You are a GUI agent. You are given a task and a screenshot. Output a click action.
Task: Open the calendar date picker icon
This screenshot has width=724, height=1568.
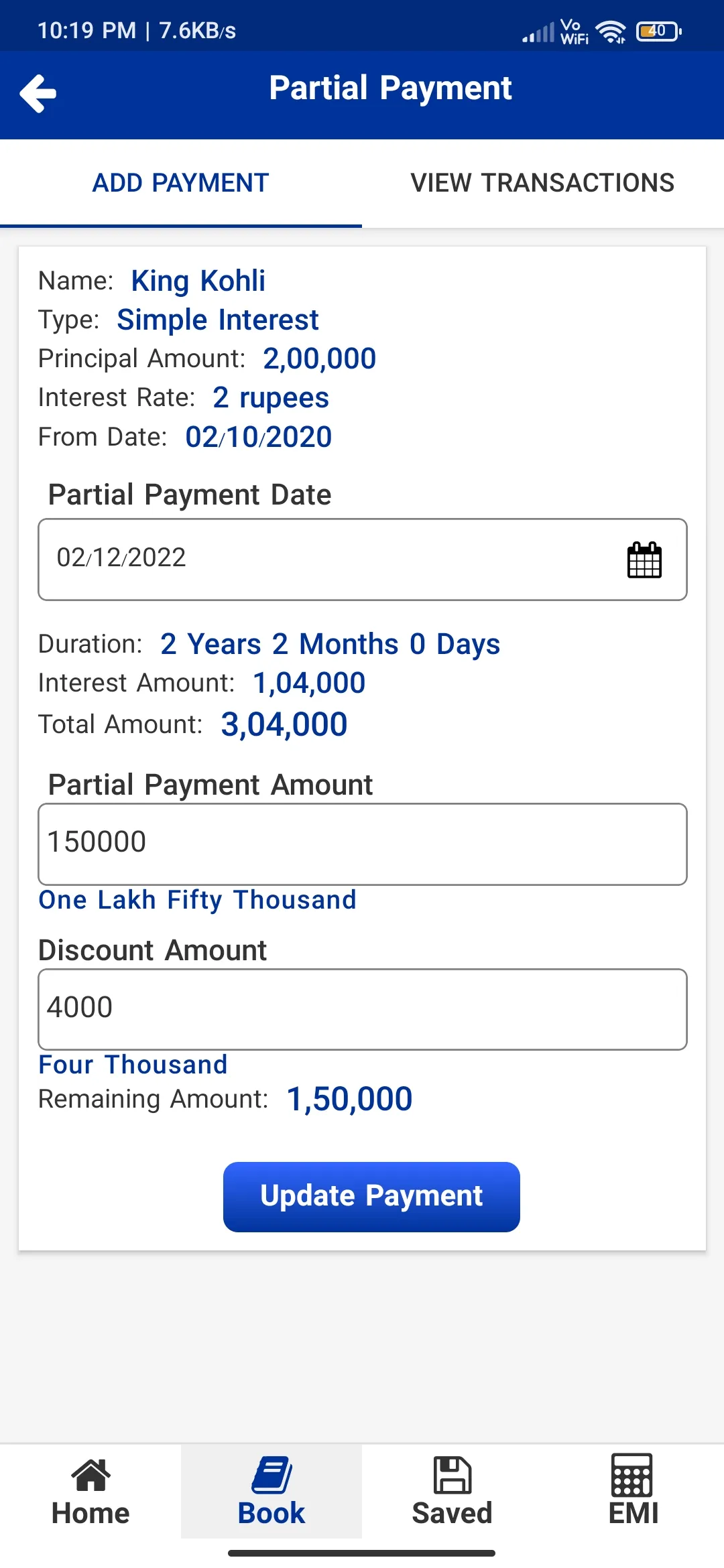click(x=644, y=560)
